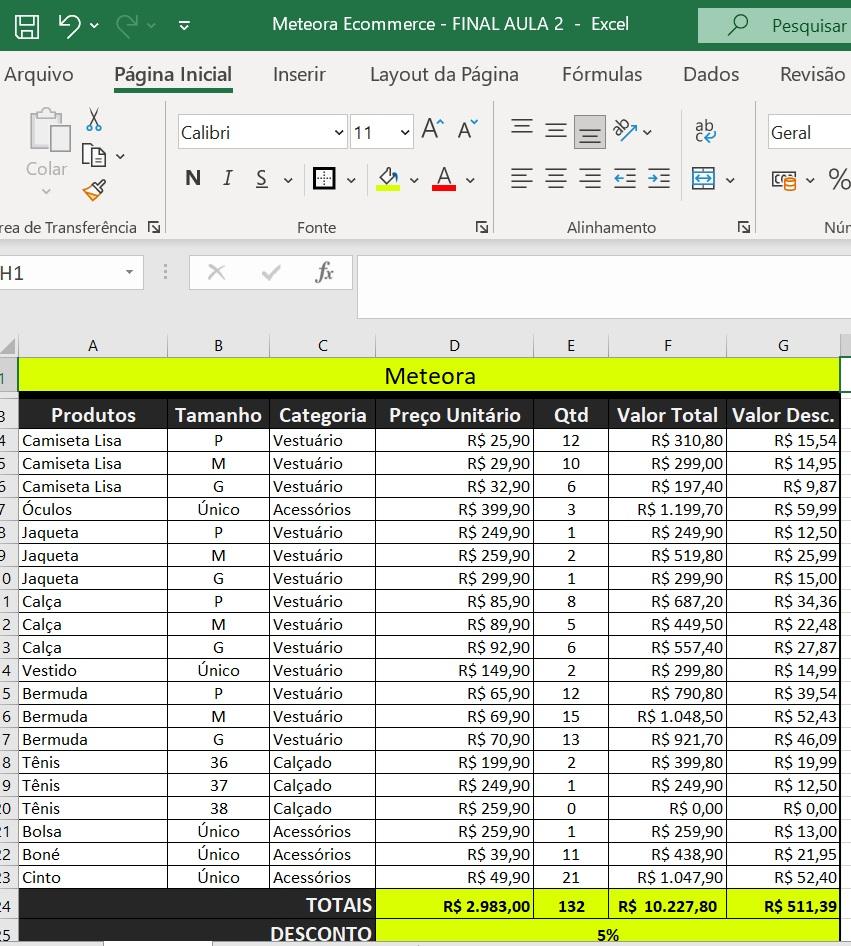Click the Cut scissors icon
Image resolution: width=851 pixels, height=946 pixels.
pos(94,121)
